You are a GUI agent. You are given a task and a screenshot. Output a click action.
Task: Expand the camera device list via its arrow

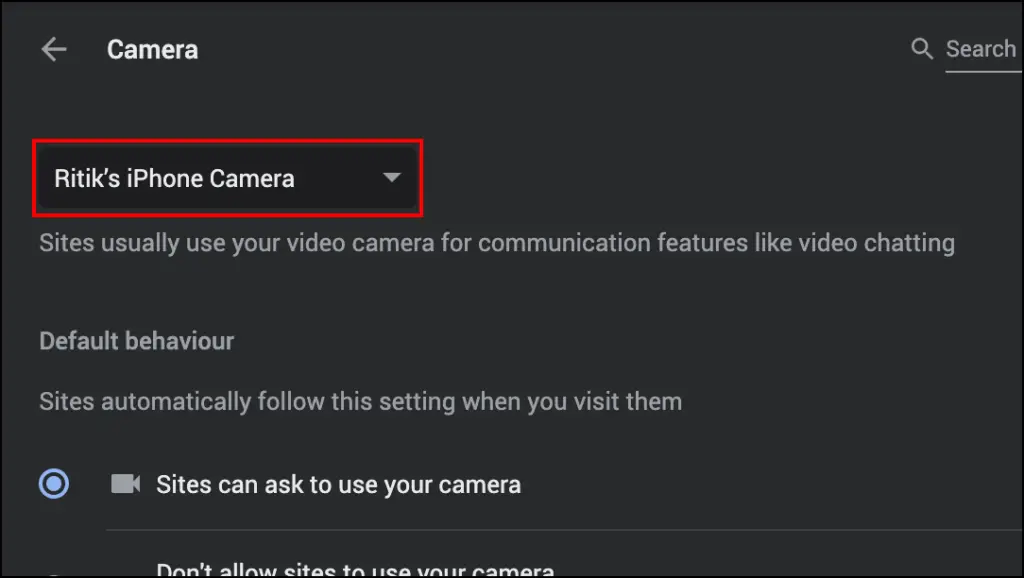pyautogui.click(x=391, y=177)
